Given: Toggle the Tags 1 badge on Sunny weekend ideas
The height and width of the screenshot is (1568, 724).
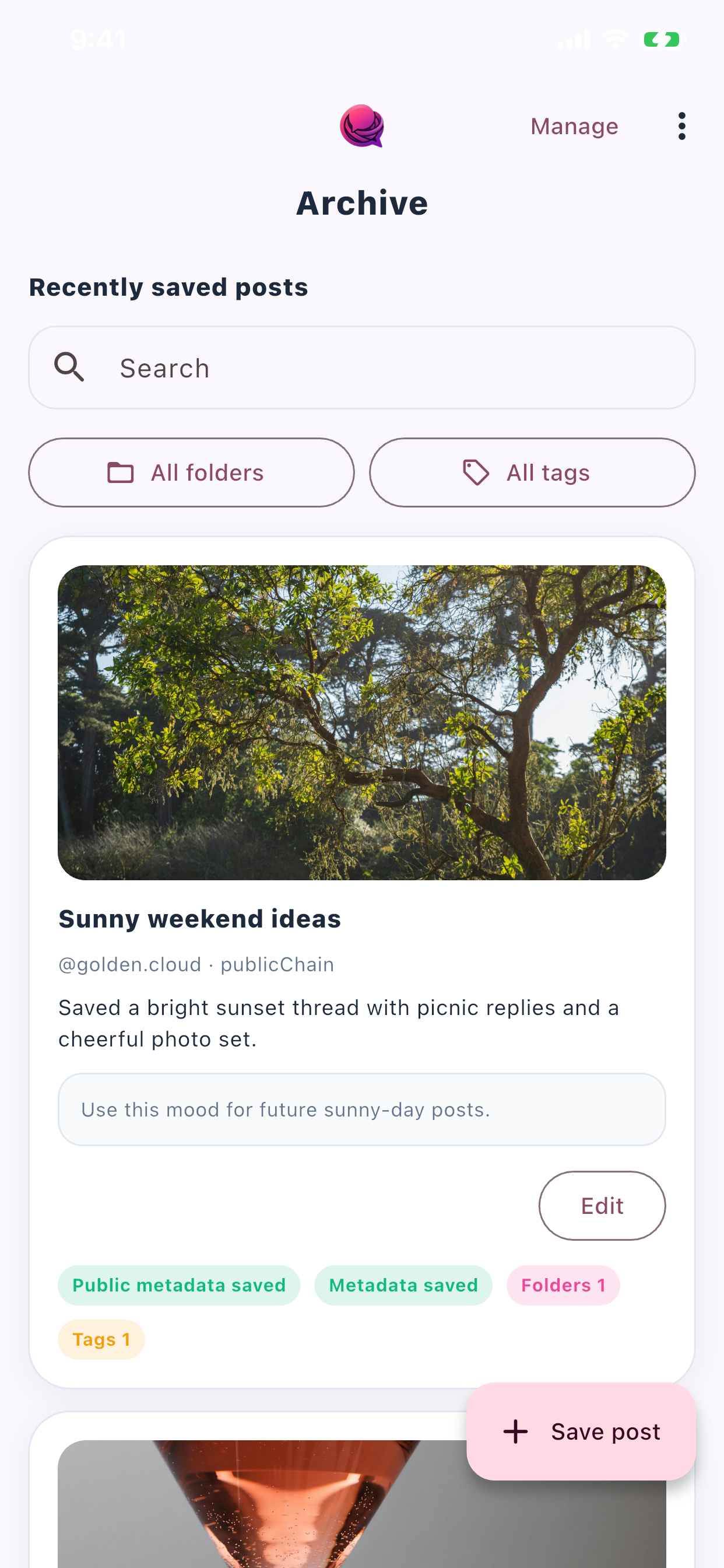Looking at the screenshot, I should pos(101,1340).
